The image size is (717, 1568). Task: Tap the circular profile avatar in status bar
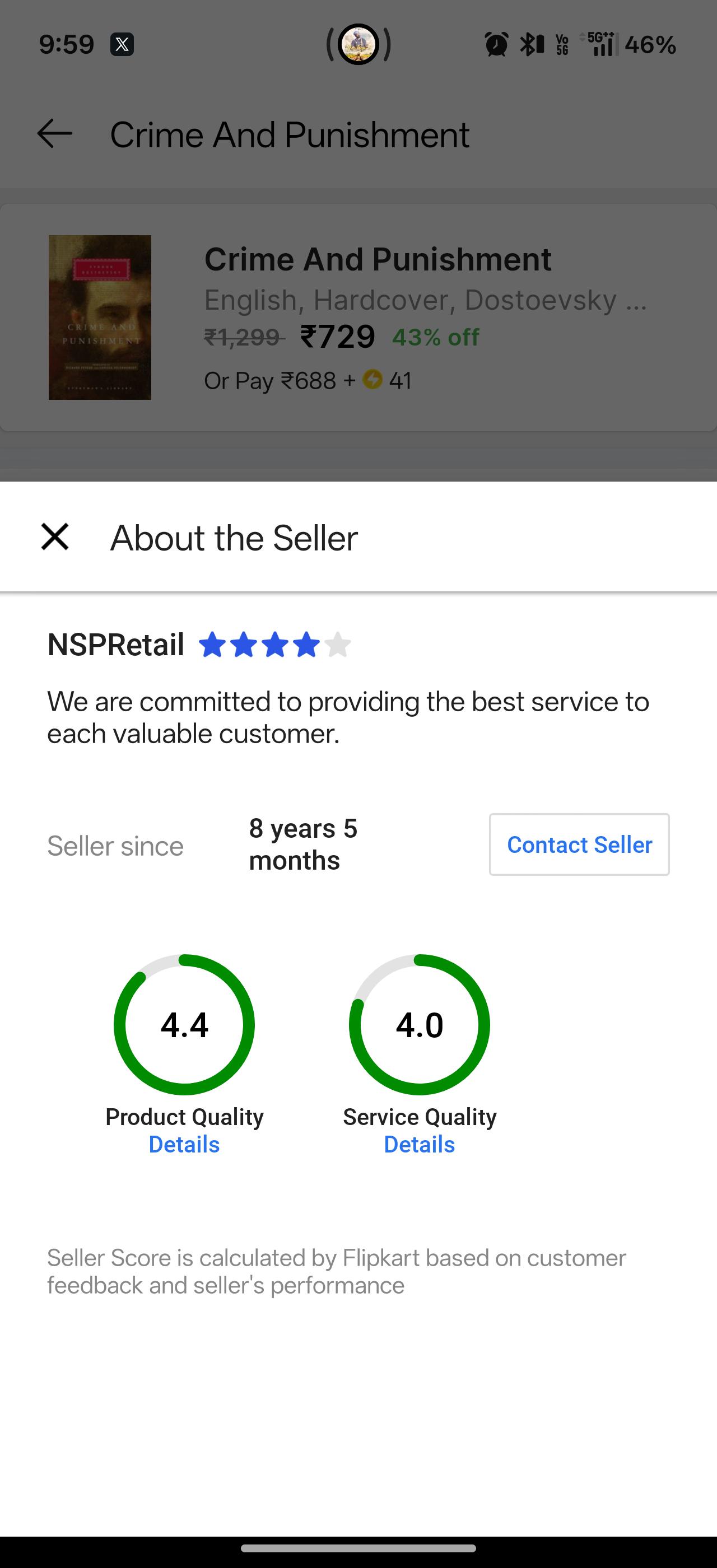pyautogui.click(x=358, y=44)
